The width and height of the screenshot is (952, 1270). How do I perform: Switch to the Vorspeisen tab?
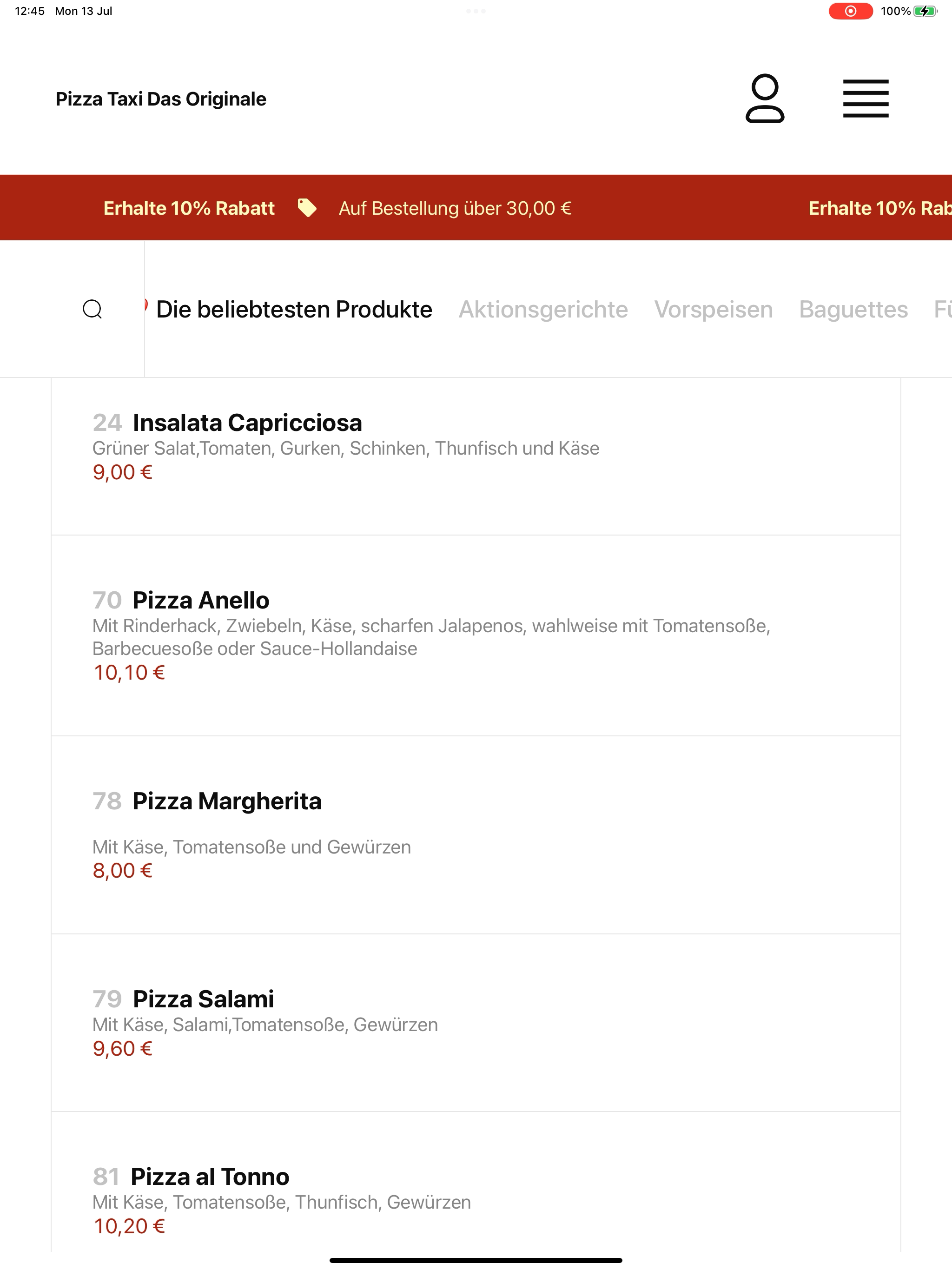(x=714, y=310)
